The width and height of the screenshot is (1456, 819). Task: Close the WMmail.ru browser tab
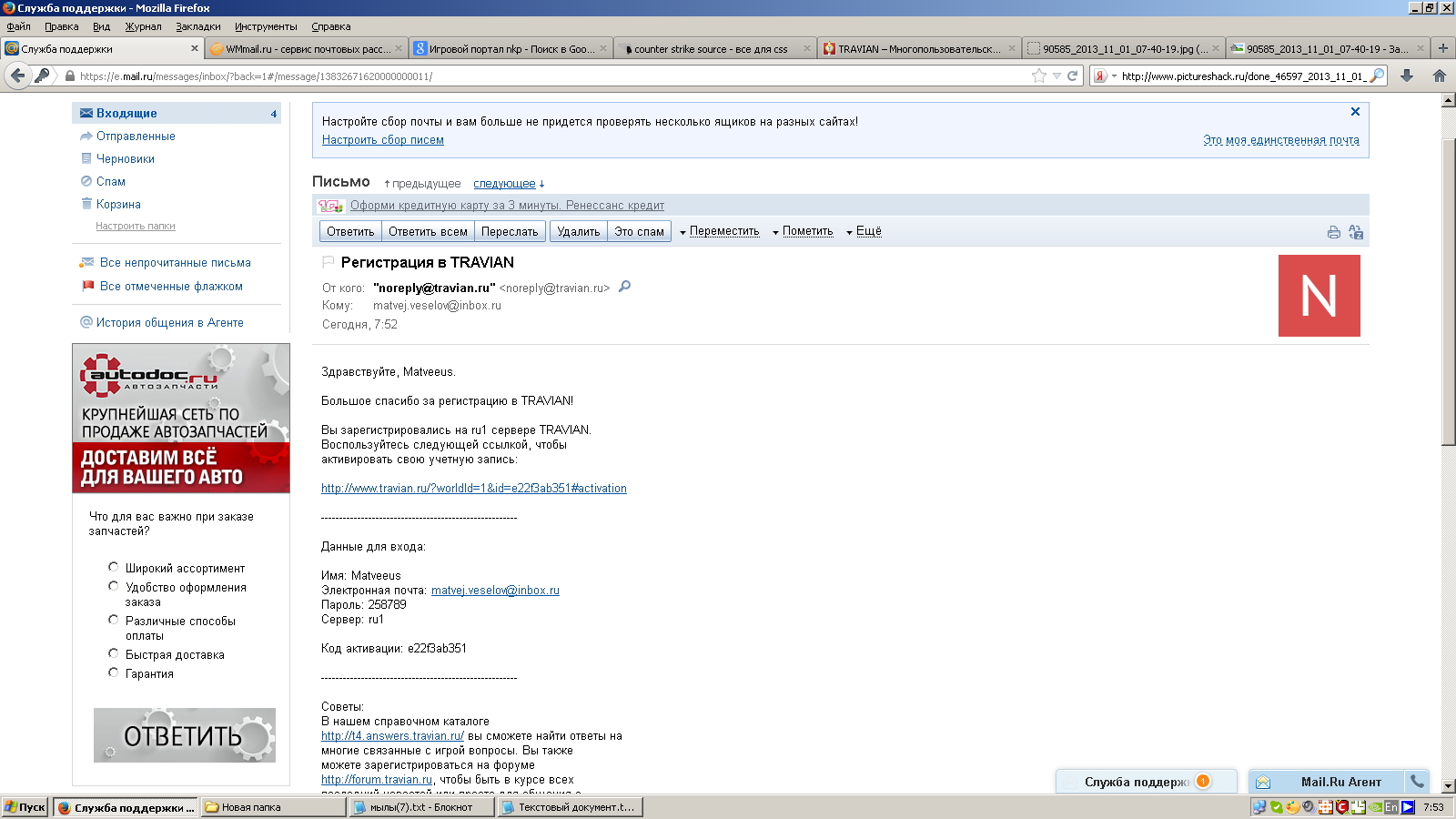(x=399, y=49)
